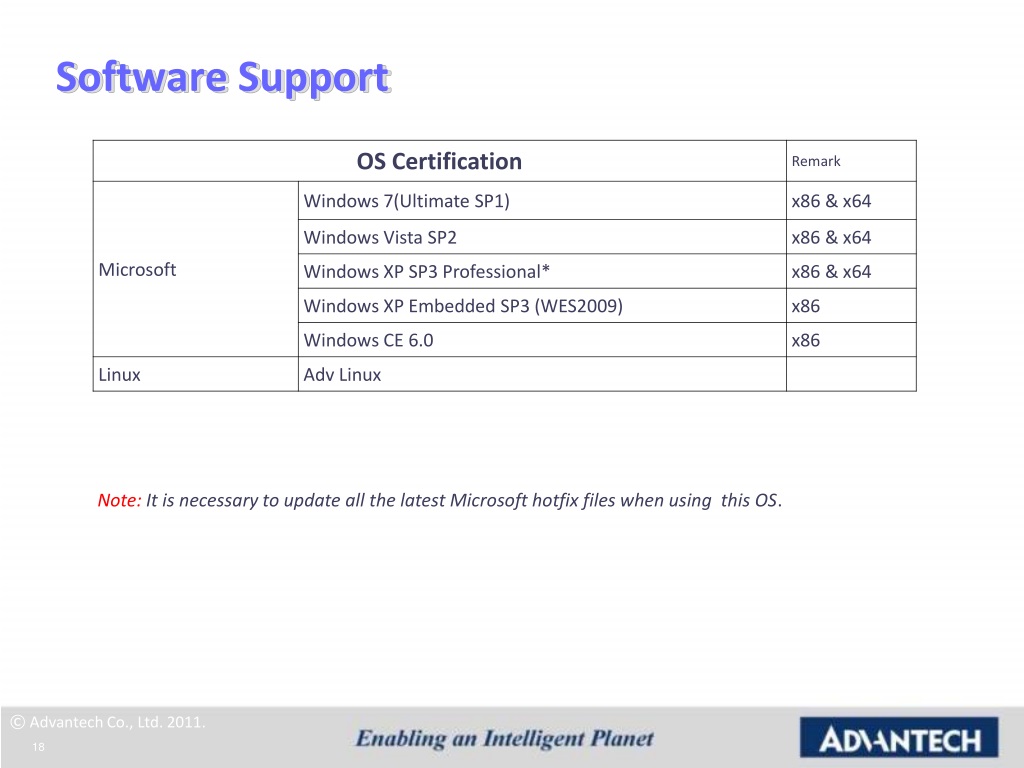
Task: Click the Enabling an Intelligent Planet slogan
Action: [504, 739]
